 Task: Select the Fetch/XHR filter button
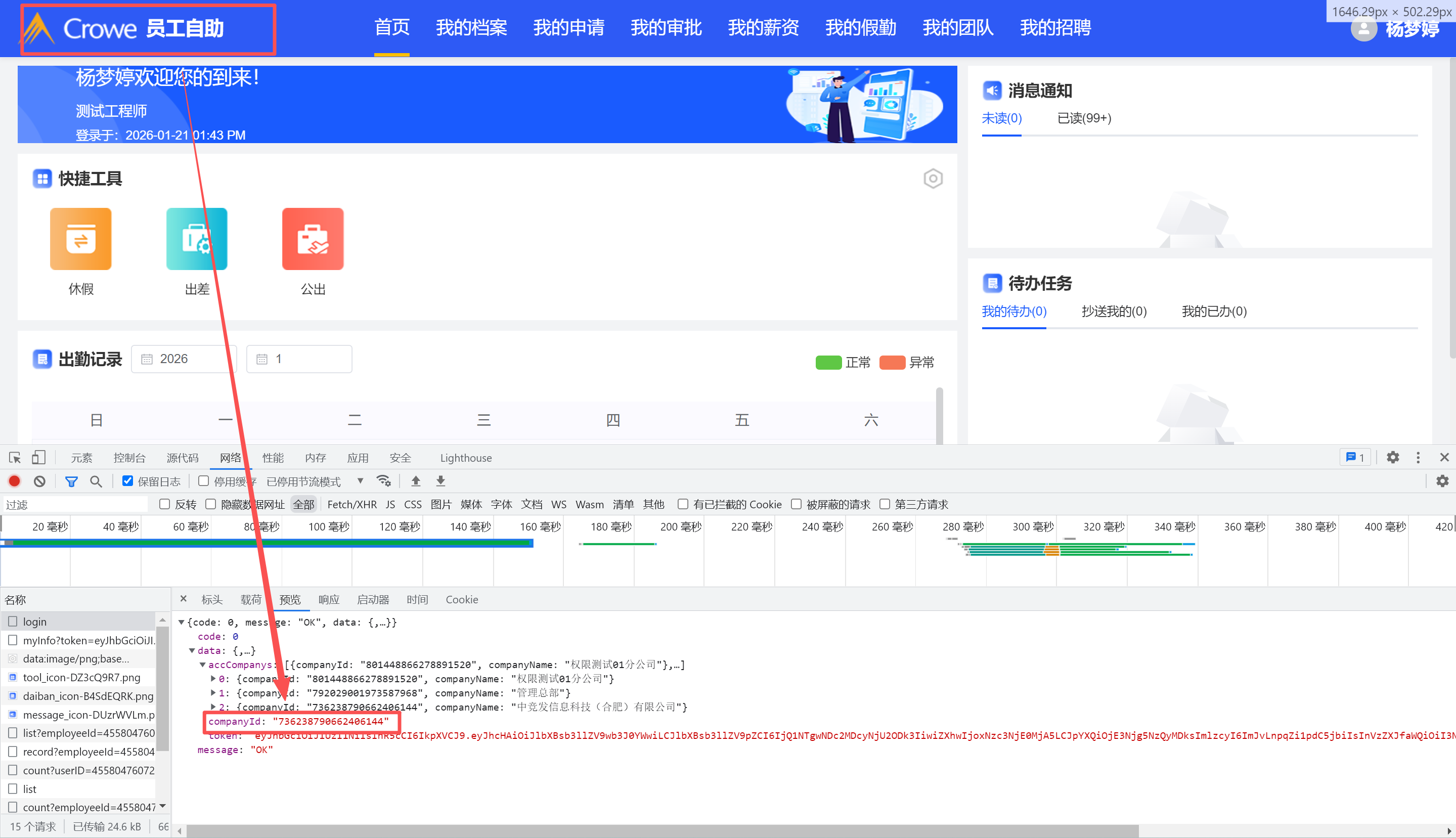tap(351, 505)
